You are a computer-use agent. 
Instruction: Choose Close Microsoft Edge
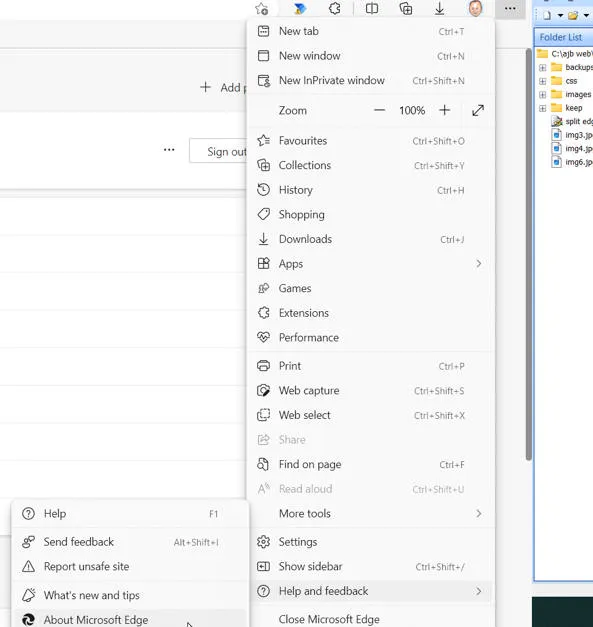point(371,619)
